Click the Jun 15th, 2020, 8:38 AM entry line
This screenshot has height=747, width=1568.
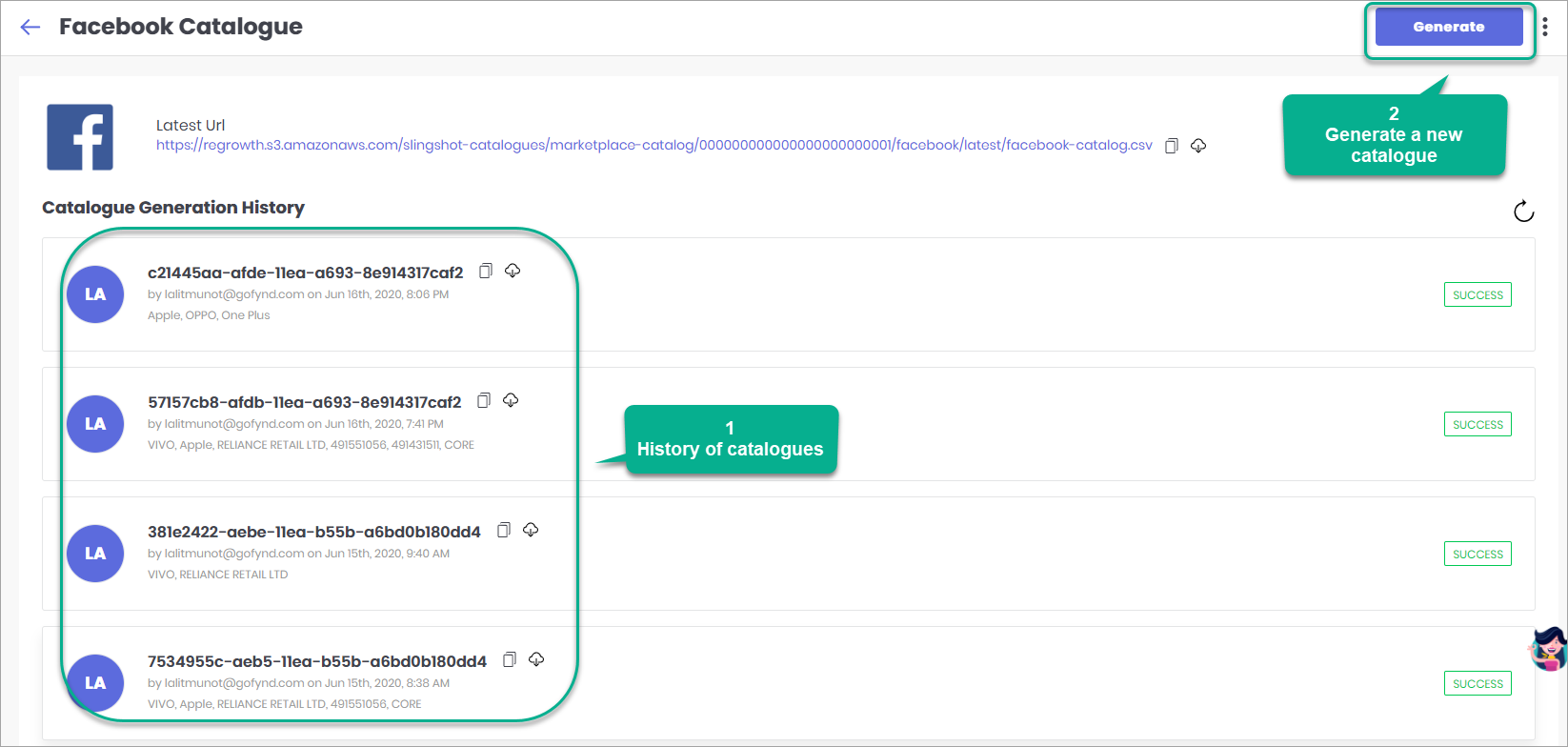coord(298,683)
